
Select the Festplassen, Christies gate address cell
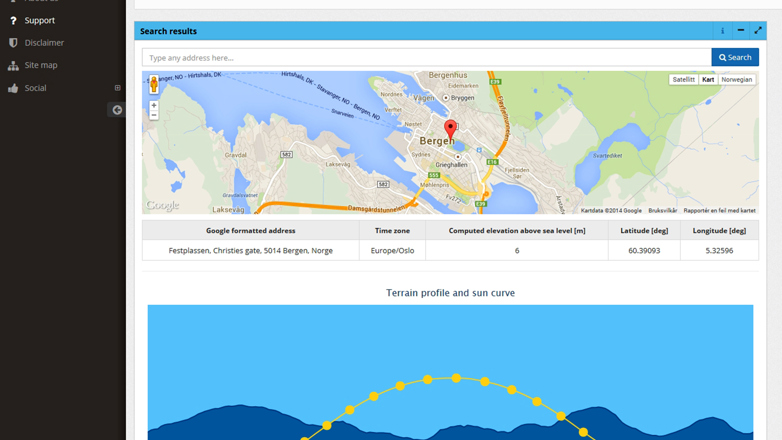tap(250, 250)
